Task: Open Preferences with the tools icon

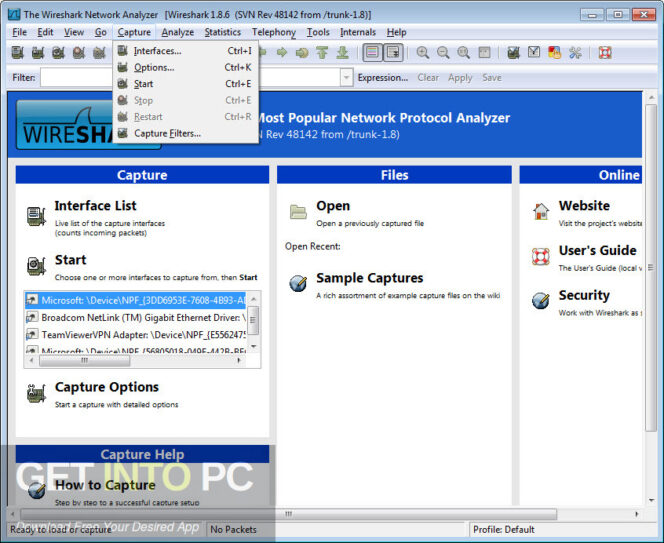Action: tap(575, 53)
